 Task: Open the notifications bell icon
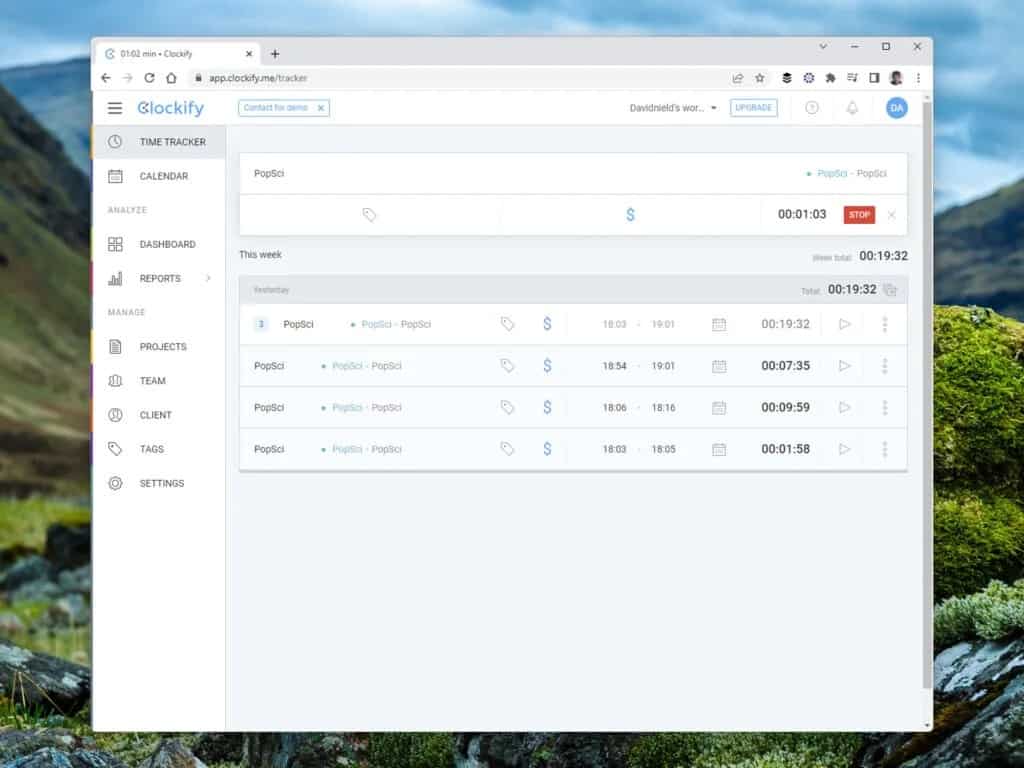coord(852,108)
